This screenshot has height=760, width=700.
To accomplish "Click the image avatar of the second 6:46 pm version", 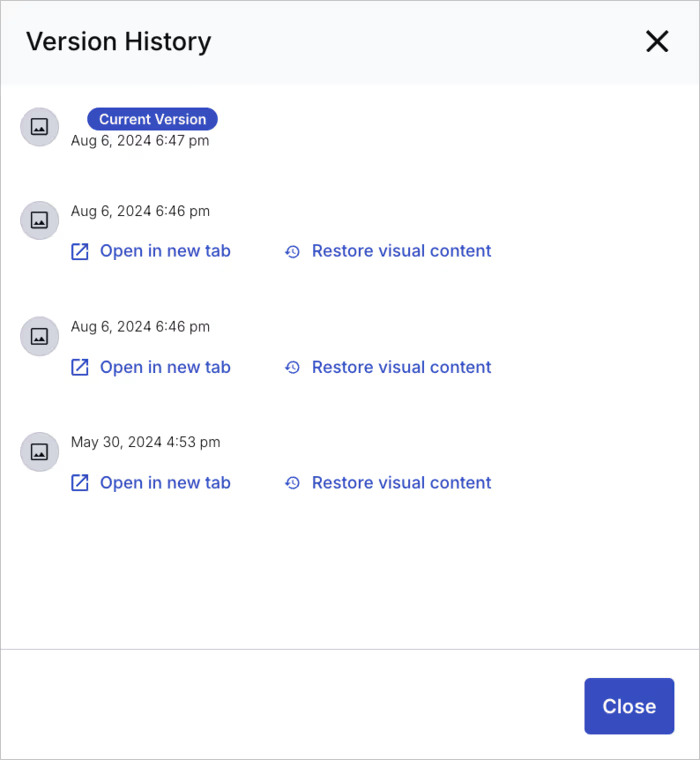I will (40, 336).
